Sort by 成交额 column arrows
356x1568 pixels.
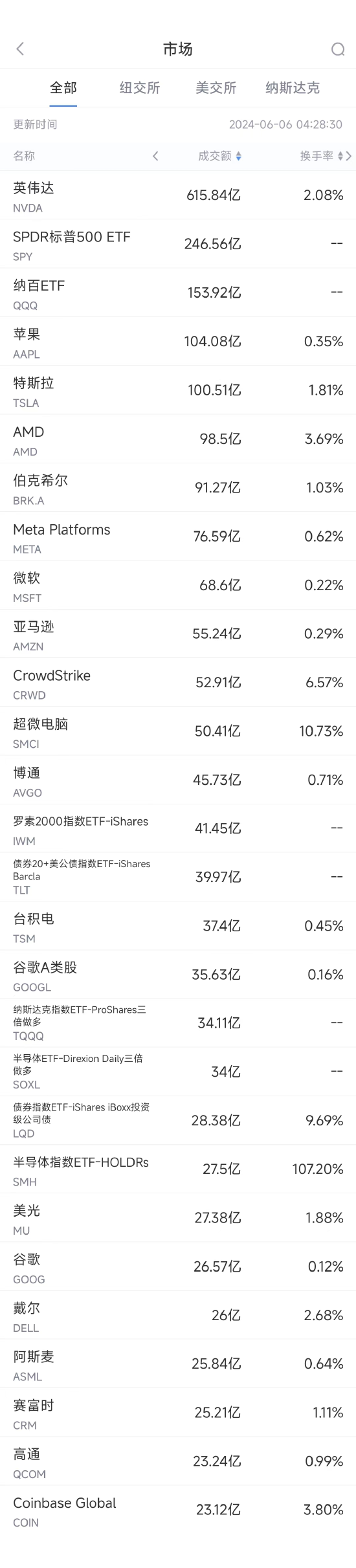pyautogui.click(x=238, y=156)
